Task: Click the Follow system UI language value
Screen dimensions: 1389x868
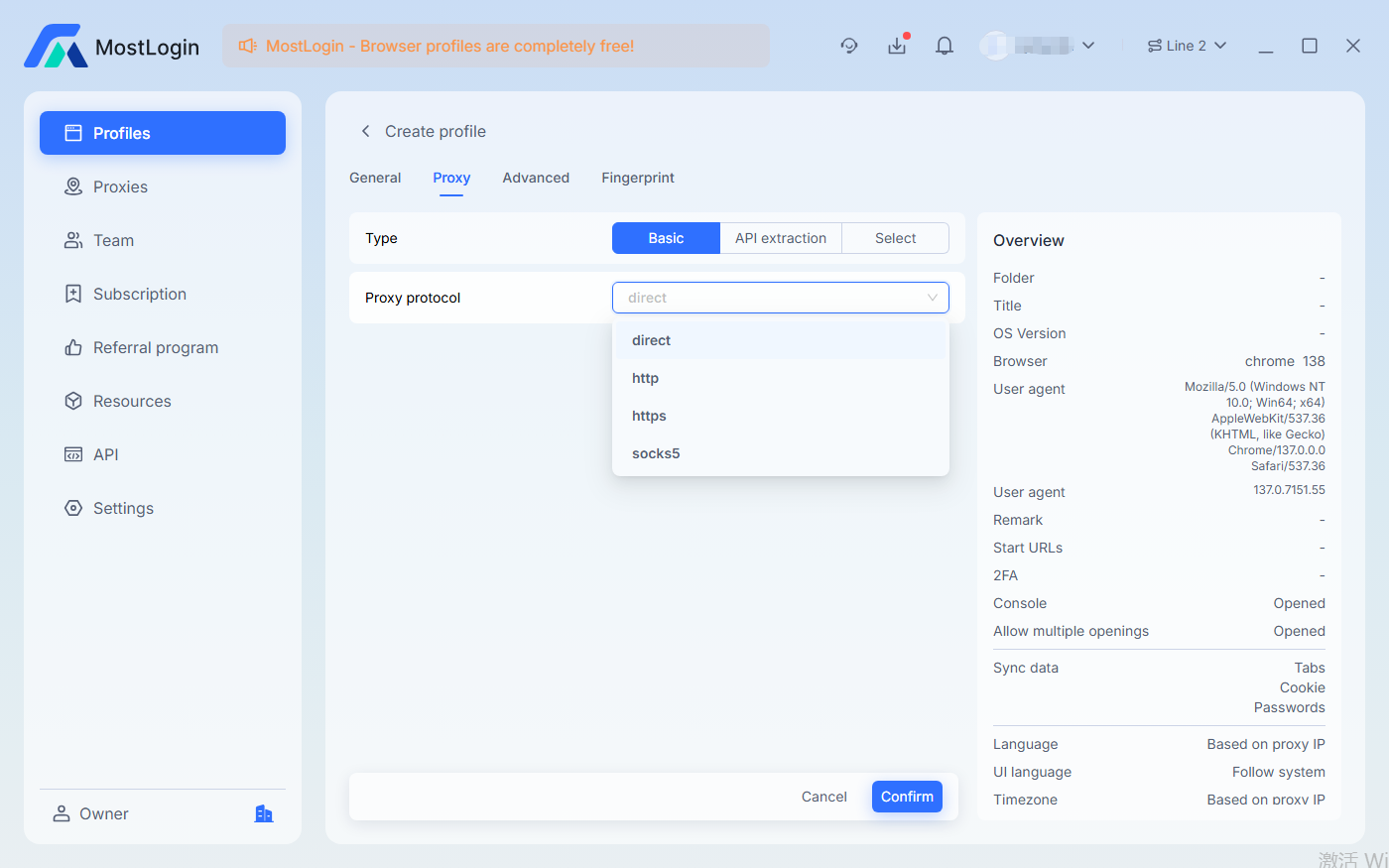Action: (x=1278, y=772)
